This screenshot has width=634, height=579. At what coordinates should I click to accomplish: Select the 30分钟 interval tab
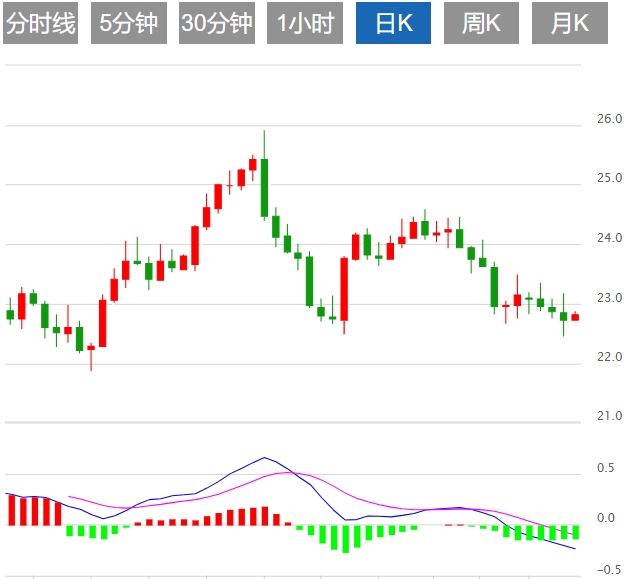pyautogui.click(x=217, y=23)
